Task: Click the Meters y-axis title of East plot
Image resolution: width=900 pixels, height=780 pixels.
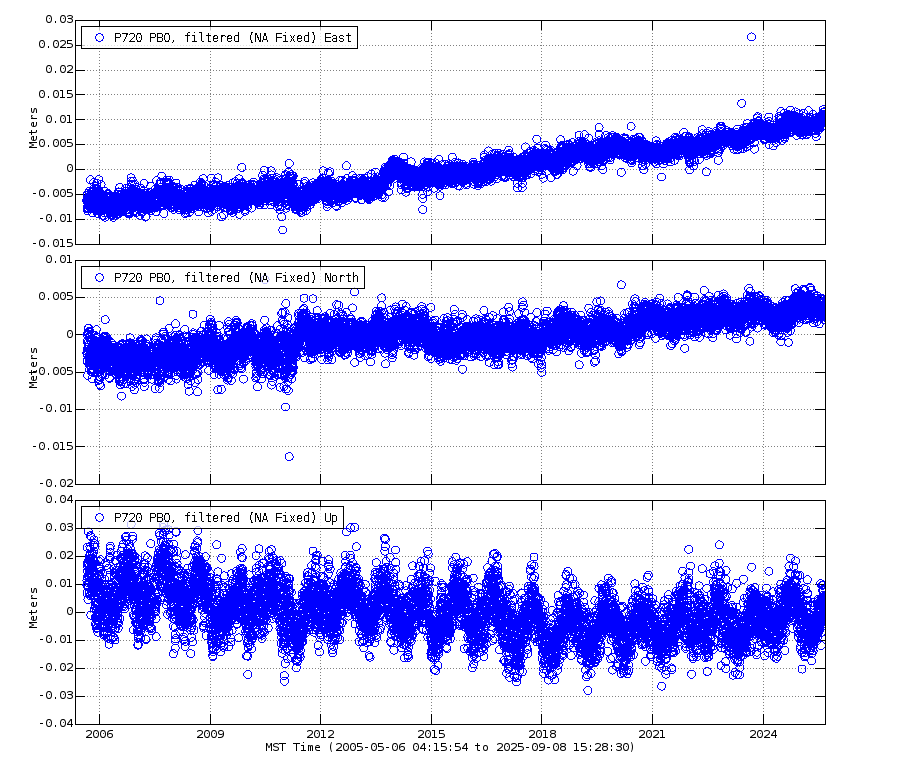Action: click(x=33, y=127)
